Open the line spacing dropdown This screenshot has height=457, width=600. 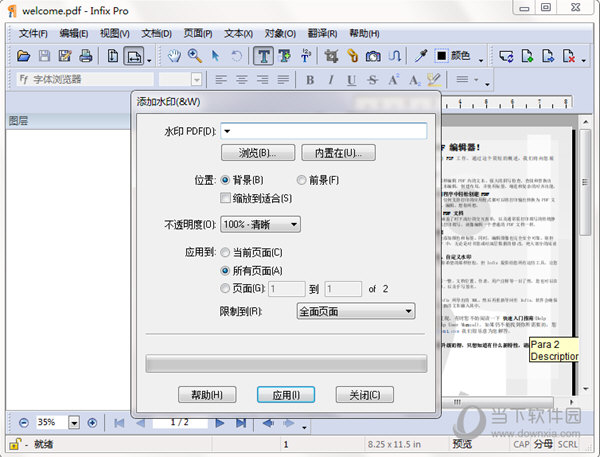(x=476, y=80)
